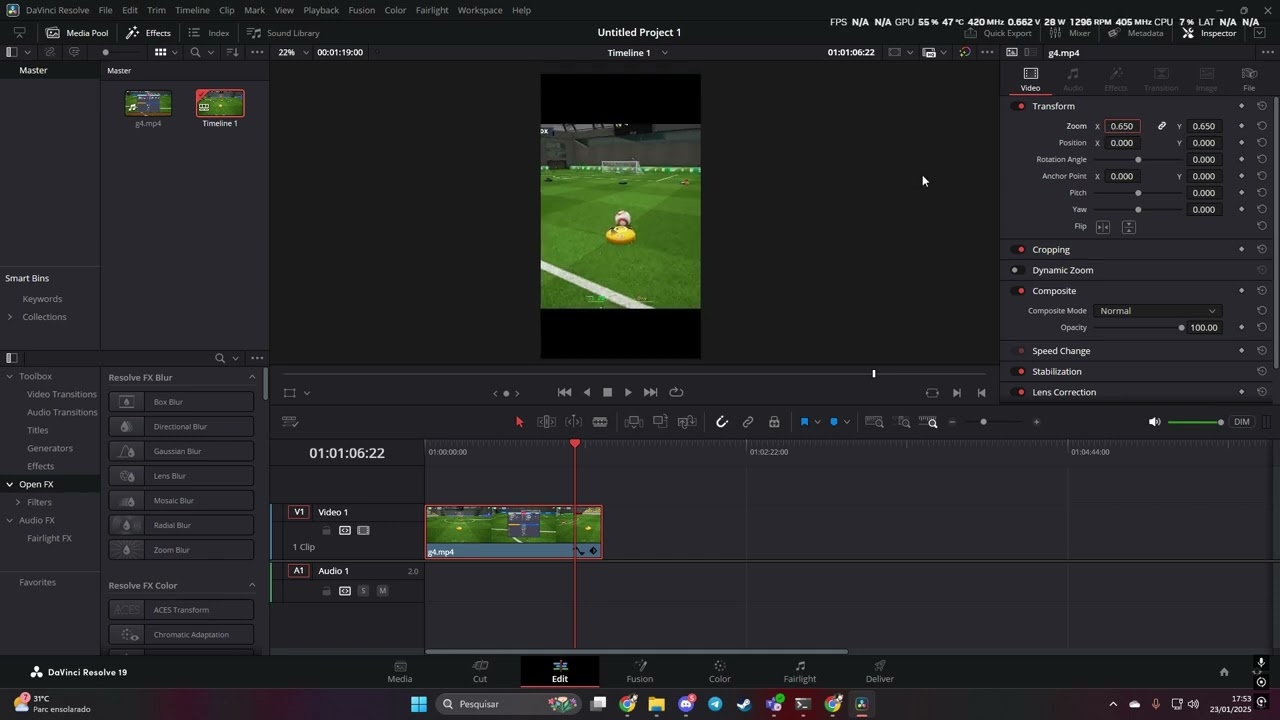
Task: Go to last frame
Action: point(651,393)
